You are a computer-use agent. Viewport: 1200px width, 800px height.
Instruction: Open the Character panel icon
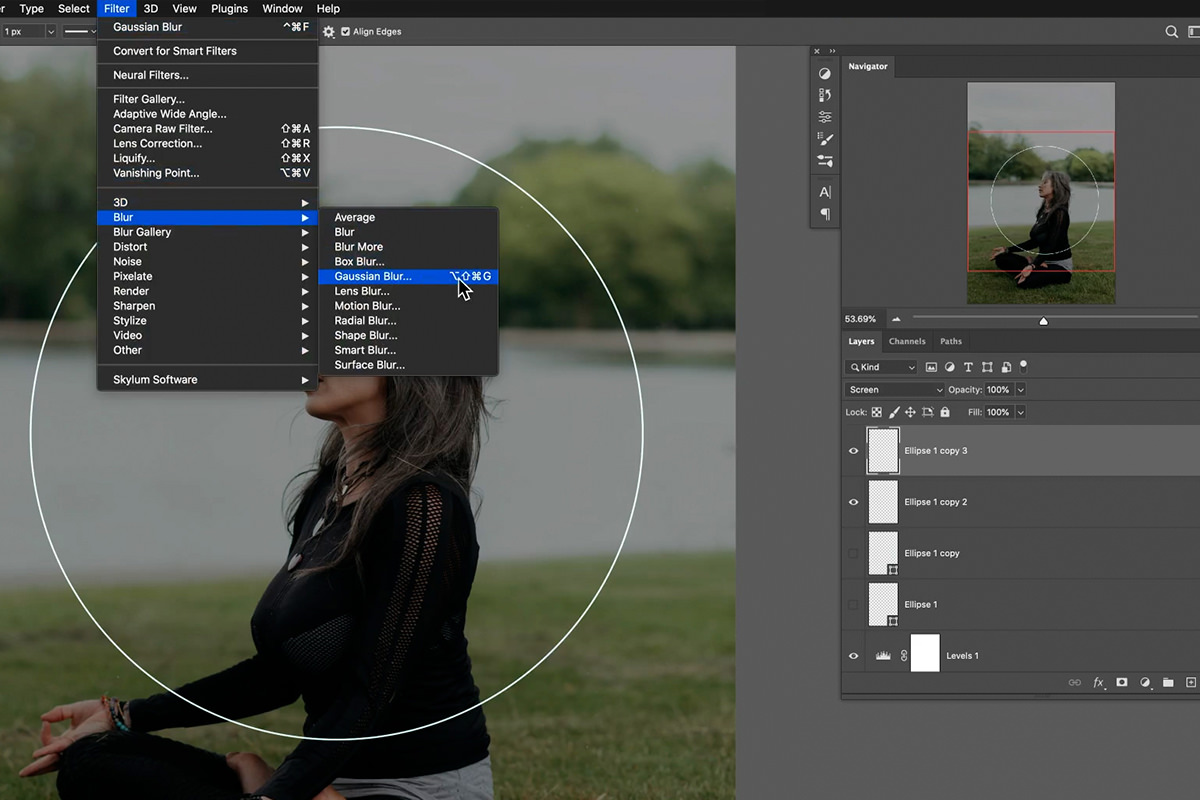point(825,192)
